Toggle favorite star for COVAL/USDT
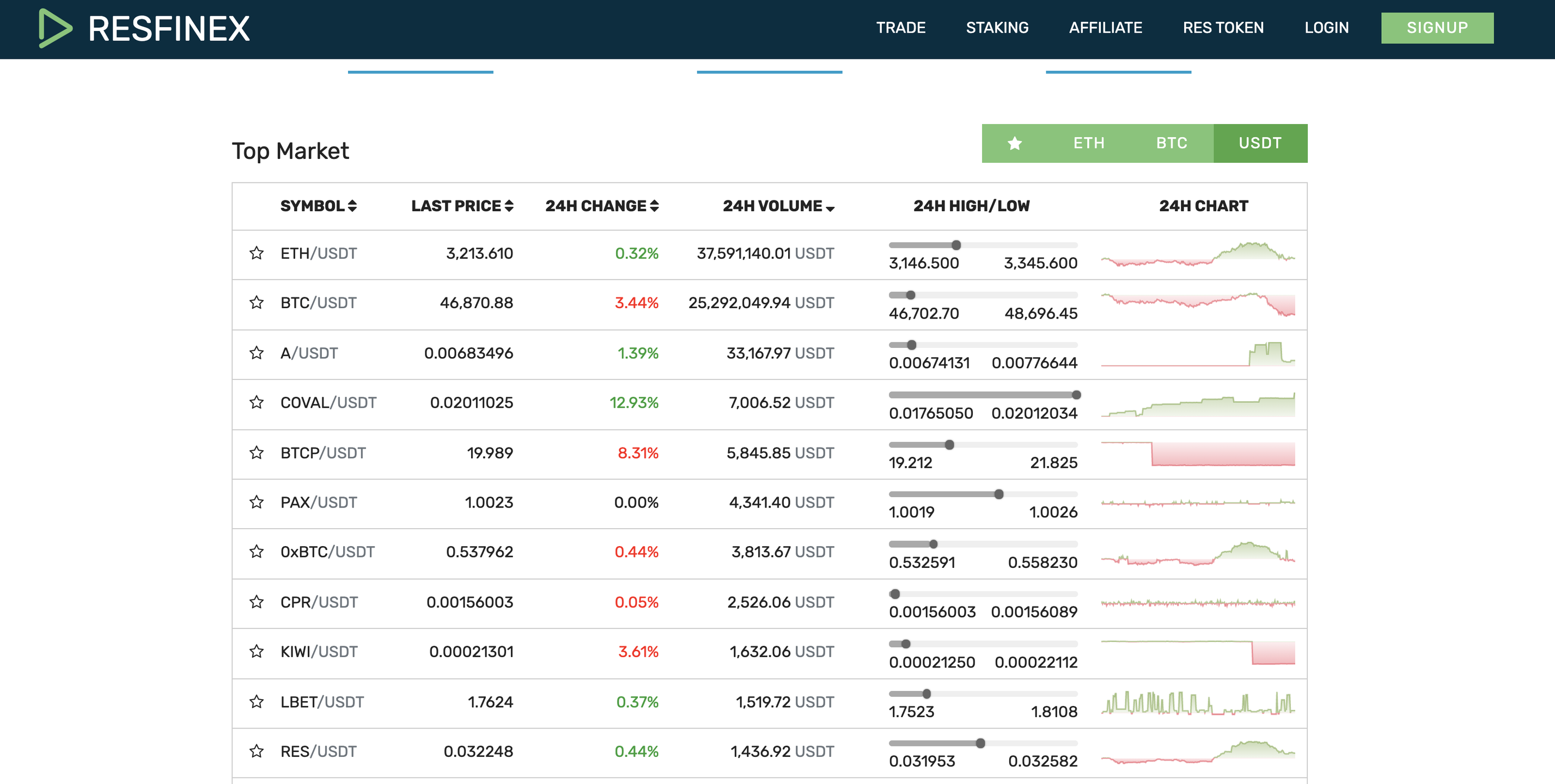Screen dimensions: 1555x784 pos(257,402)
